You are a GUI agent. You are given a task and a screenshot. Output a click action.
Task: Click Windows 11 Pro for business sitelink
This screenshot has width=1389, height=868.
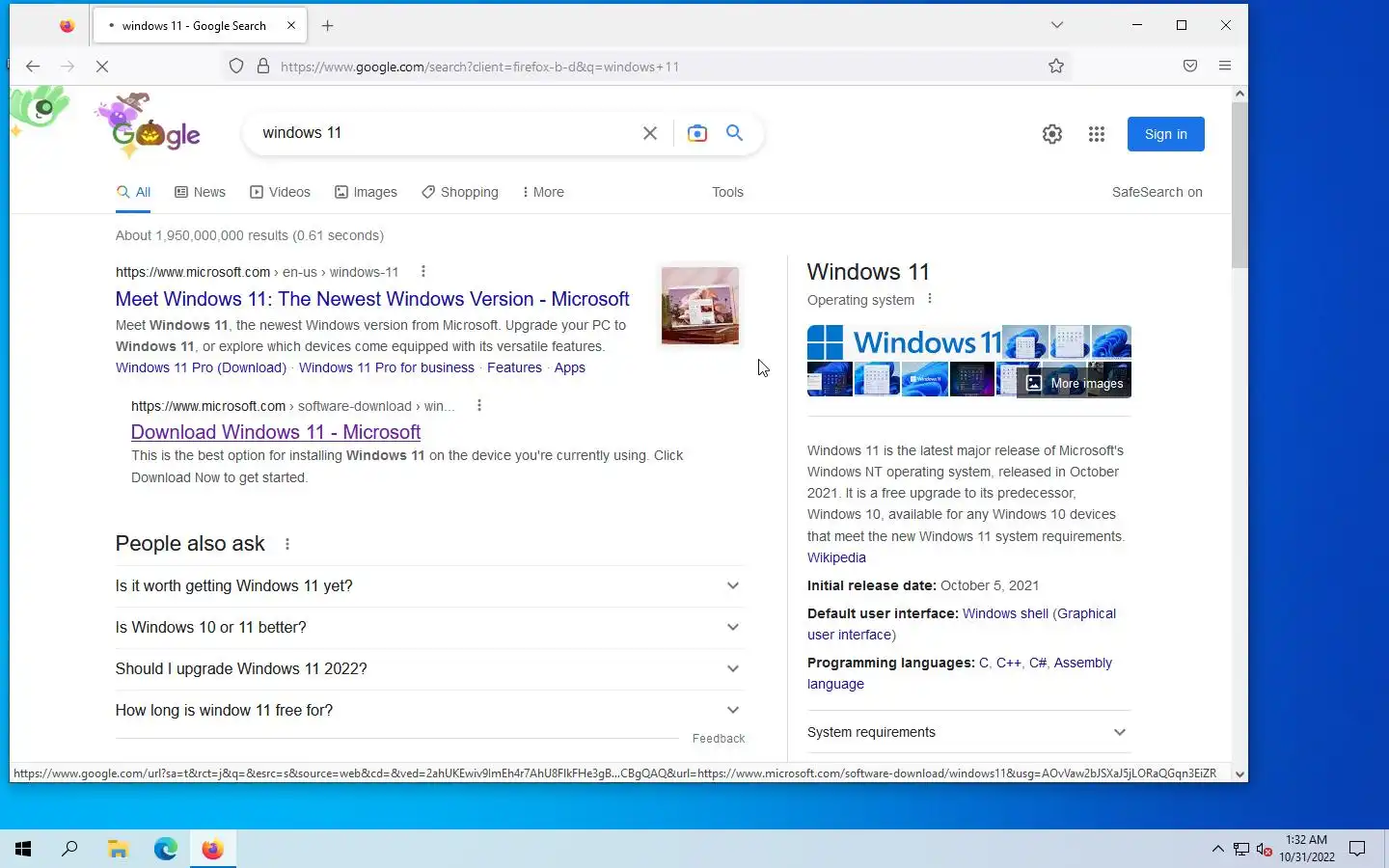tap(387, 367)
